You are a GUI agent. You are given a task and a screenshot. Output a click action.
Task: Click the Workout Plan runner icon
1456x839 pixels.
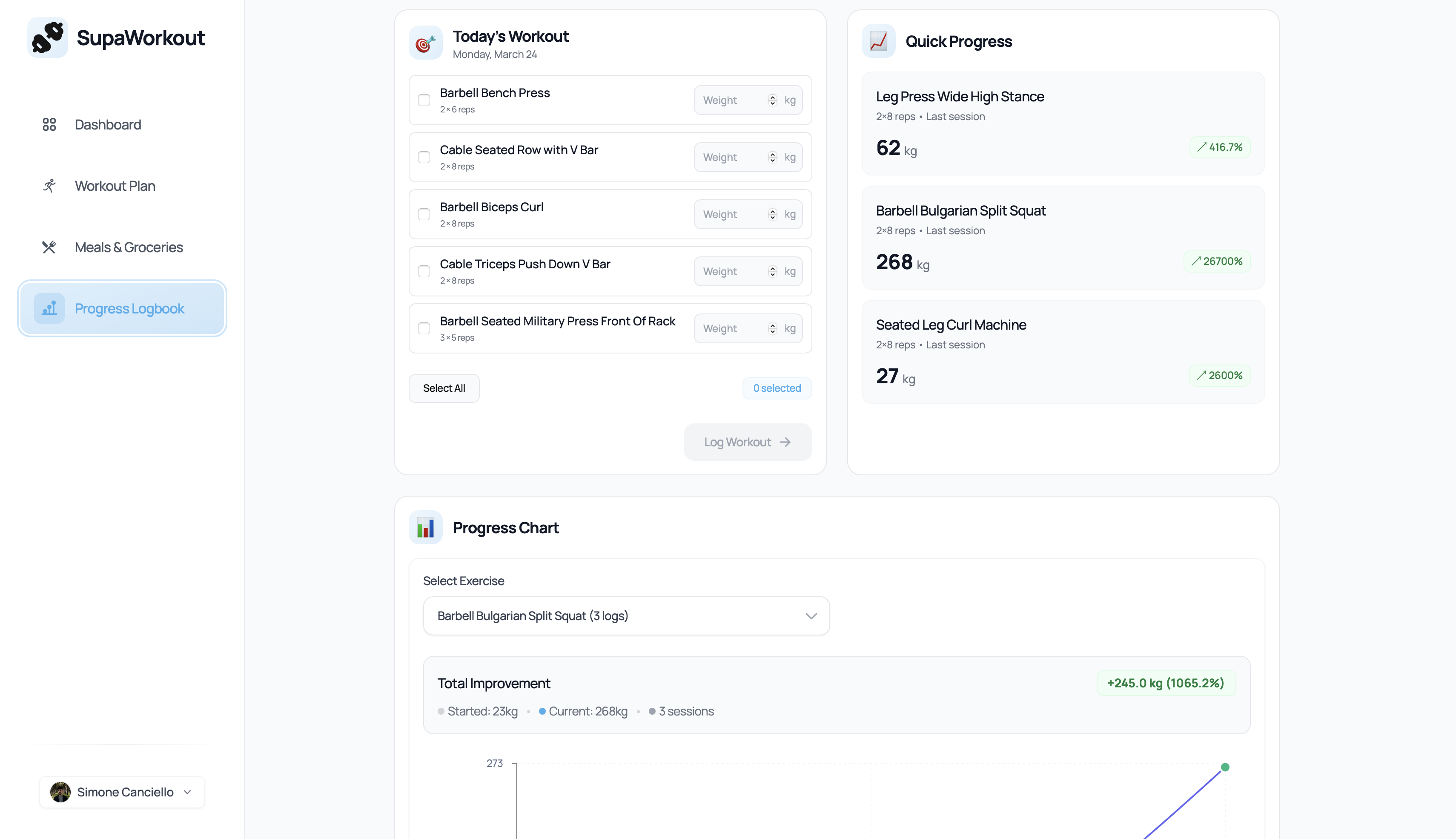(x=49, y=186)
